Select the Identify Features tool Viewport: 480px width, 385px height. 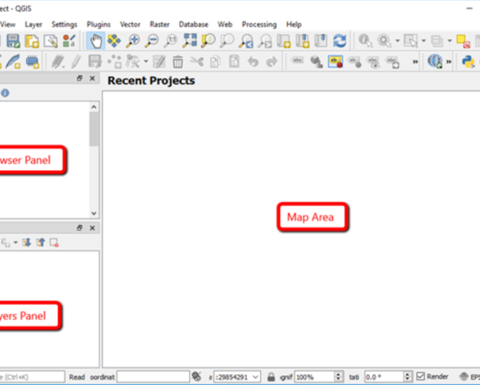coord(365,41)
